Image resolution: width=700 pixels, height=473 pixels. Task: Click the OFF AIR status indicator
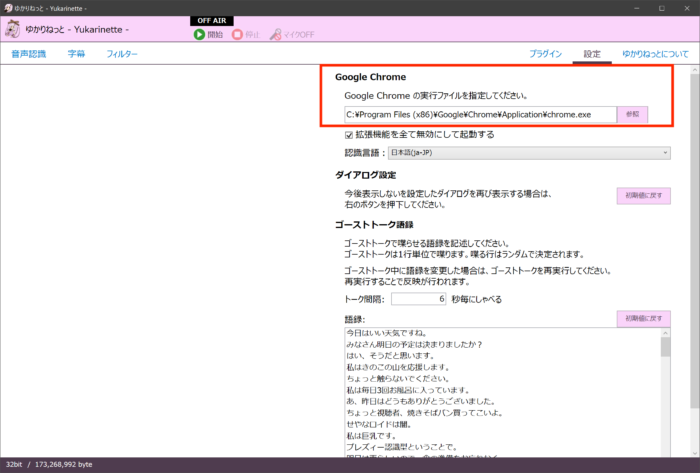click(212, 21)
